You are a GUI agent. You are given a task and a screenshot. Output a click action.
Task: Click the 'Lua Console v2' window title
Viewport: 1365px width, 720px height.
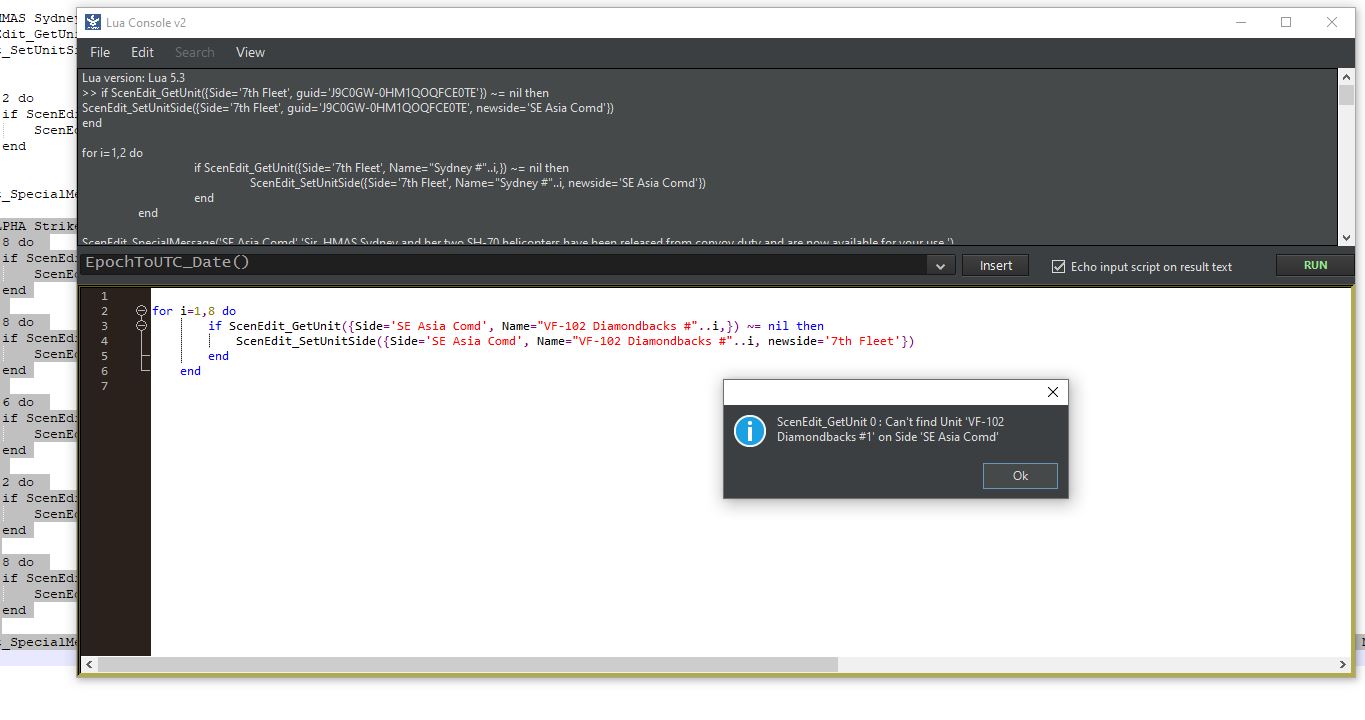148,22
